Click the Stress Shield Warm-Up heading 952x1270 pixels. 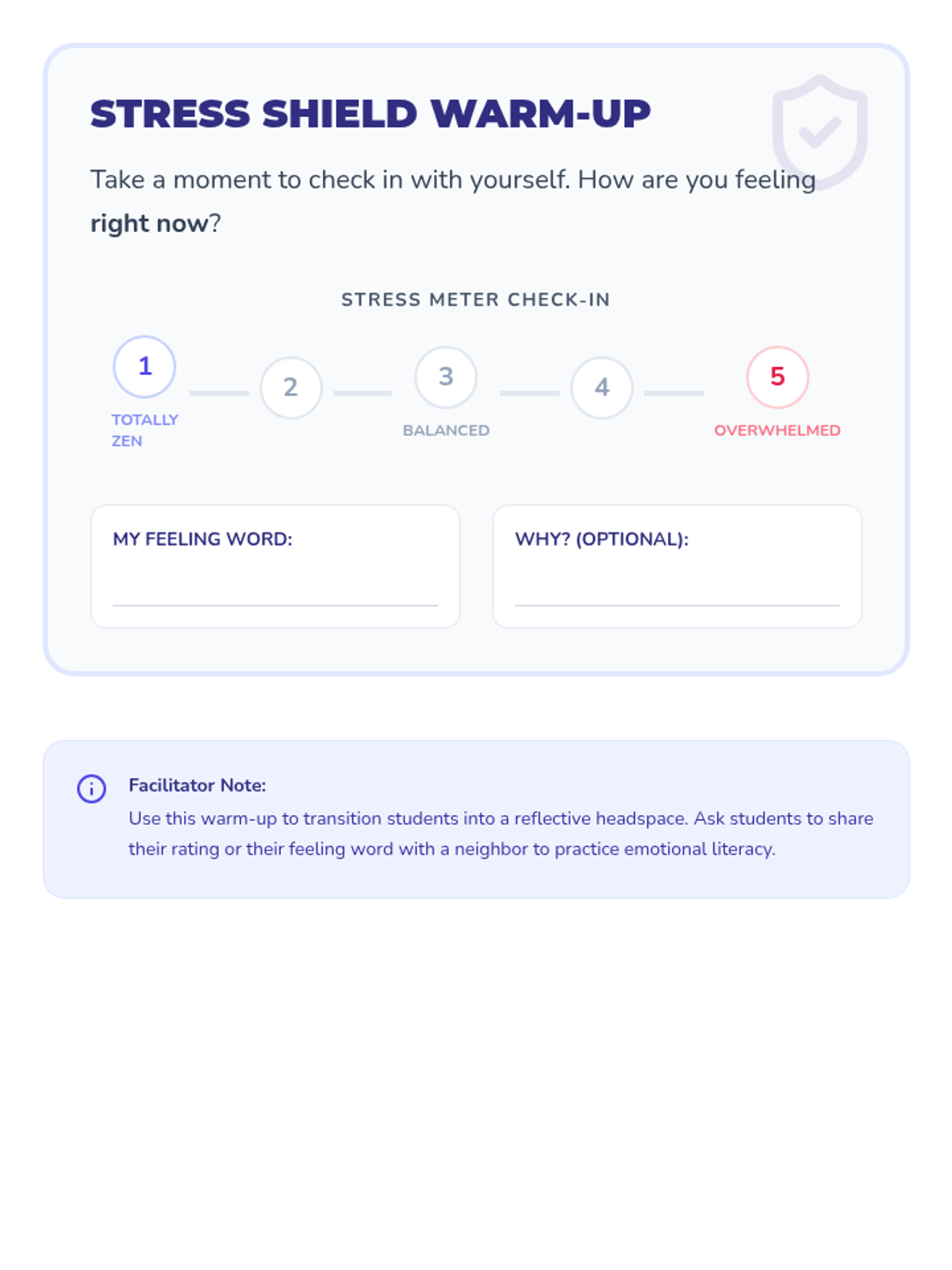[x=370, y=114]
